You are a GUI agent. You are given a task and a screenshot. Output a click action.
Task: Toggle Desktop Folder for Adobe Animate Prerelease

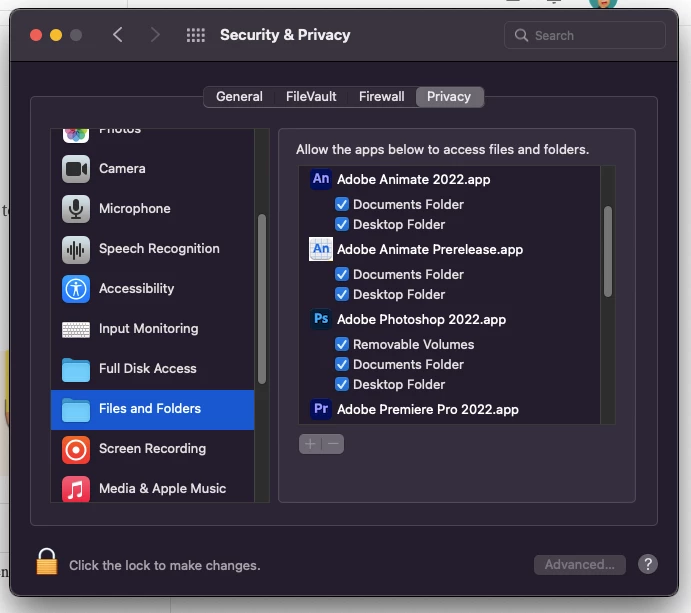point(342,294)
